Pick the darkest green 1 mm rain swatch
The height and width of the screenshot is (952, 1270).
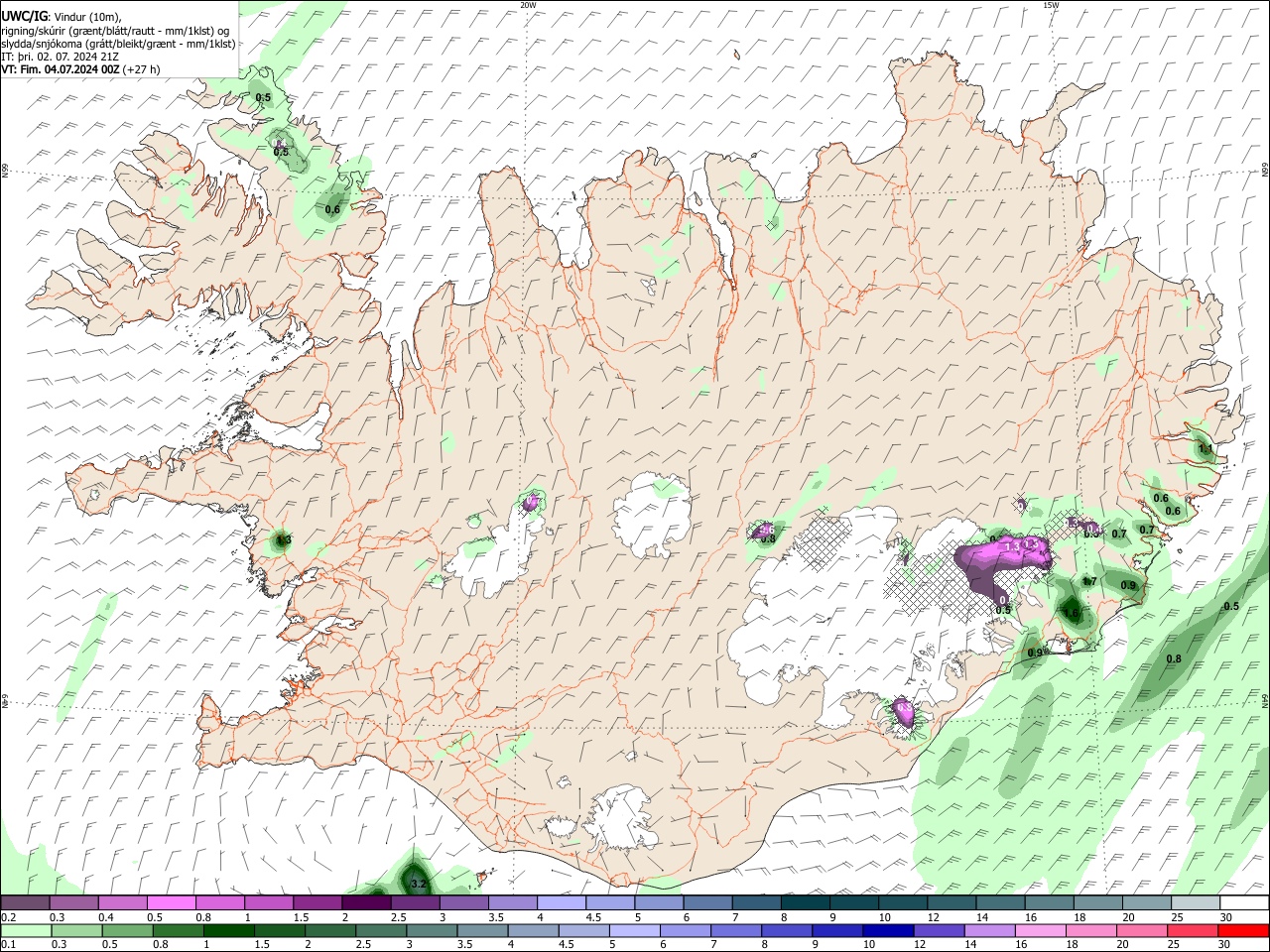227,930
